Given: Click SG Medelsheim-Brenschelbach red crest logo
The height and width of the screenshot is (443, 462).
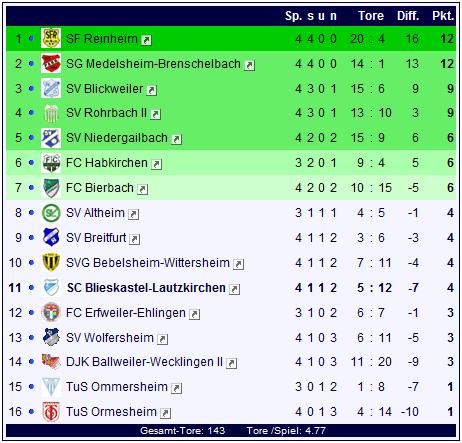Looking at the screenshot, I should click(x=51, y=63).
